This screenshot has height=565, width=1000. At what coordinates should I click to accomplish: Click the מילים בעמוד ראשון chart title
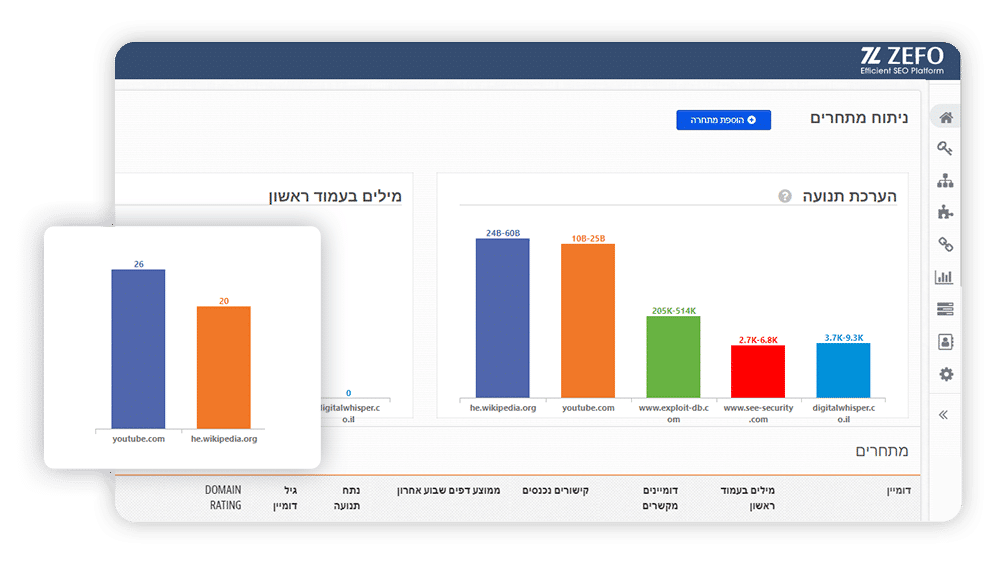coord(335,196)
